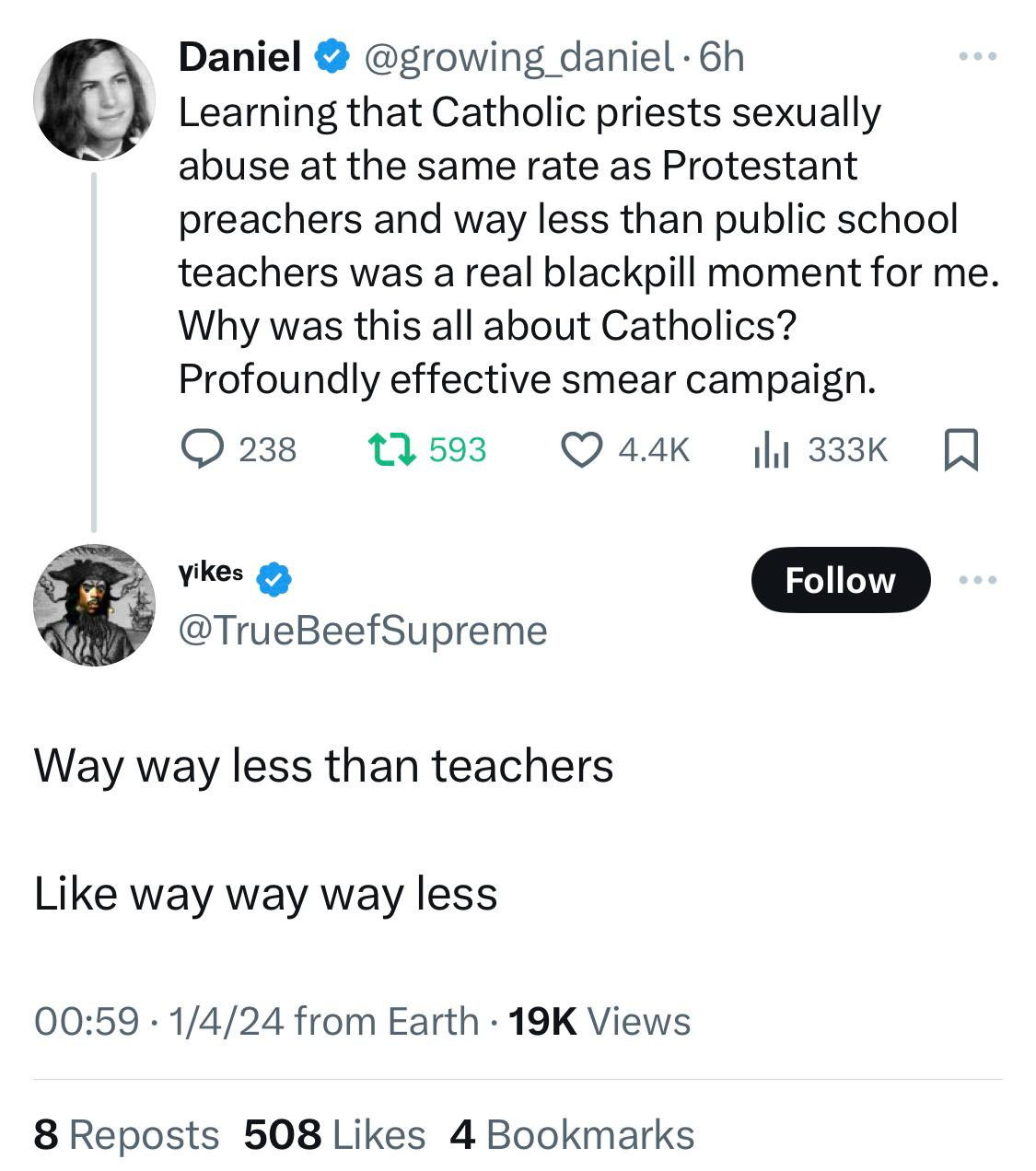Image resolution: width=1036 pixels, height=1171 pixels.
Task: Click Daniel's blue verified badge
Action: point(332,58)
